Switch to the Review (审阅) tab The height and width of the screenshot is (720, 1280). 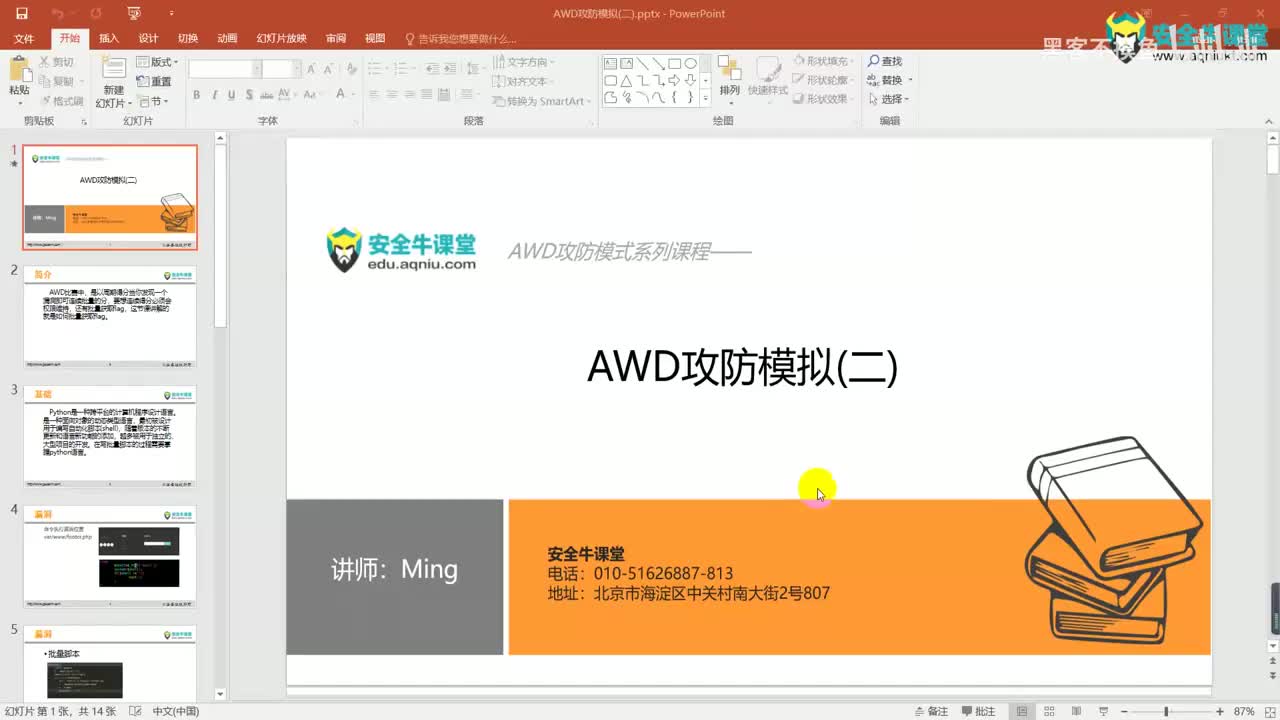click(336, 38)
